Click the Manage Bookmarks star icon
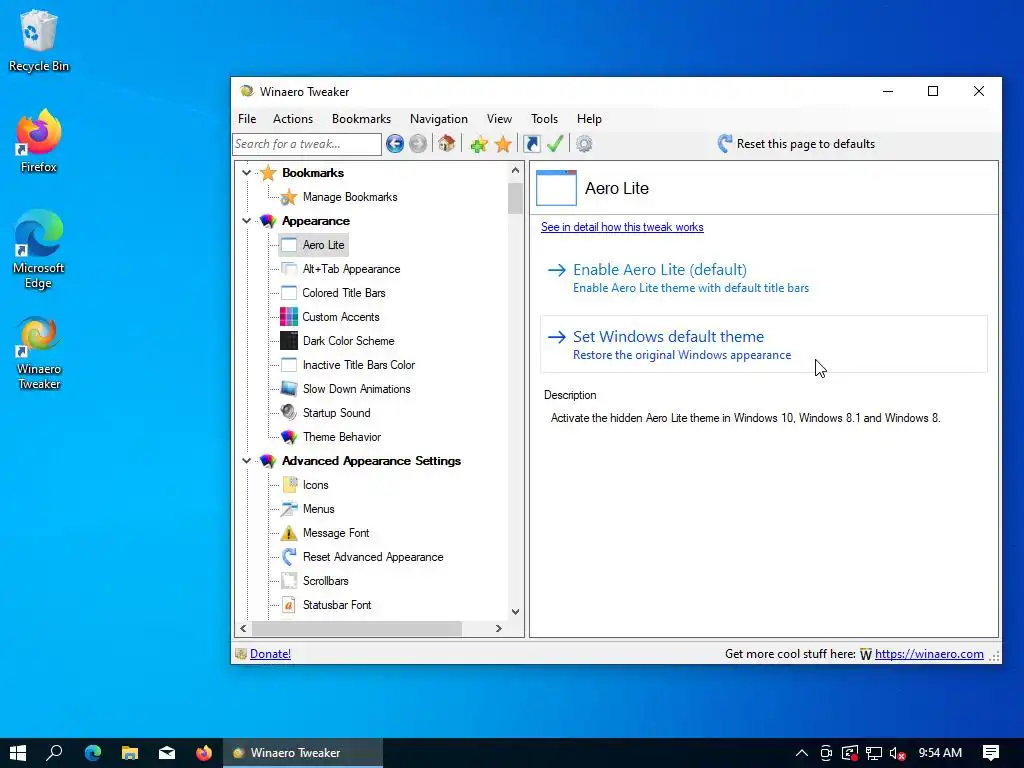Image resolution: width=1024 pixels, height=768 pixels. (289, 197)
